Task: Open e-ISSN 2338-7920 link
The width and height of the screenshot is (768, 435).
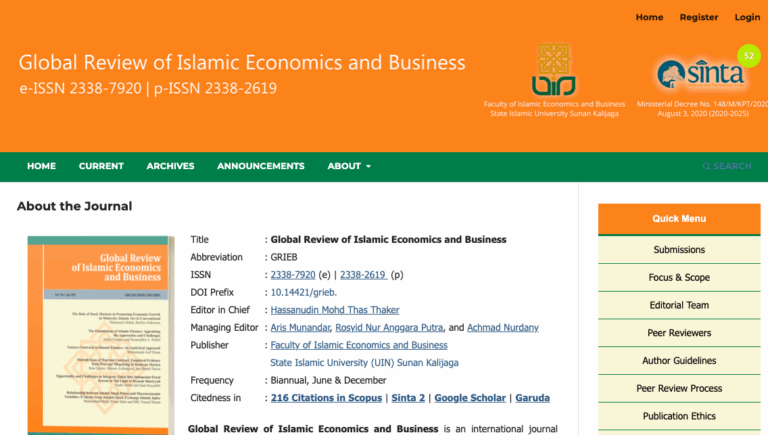Action: [x=293, y=275]
